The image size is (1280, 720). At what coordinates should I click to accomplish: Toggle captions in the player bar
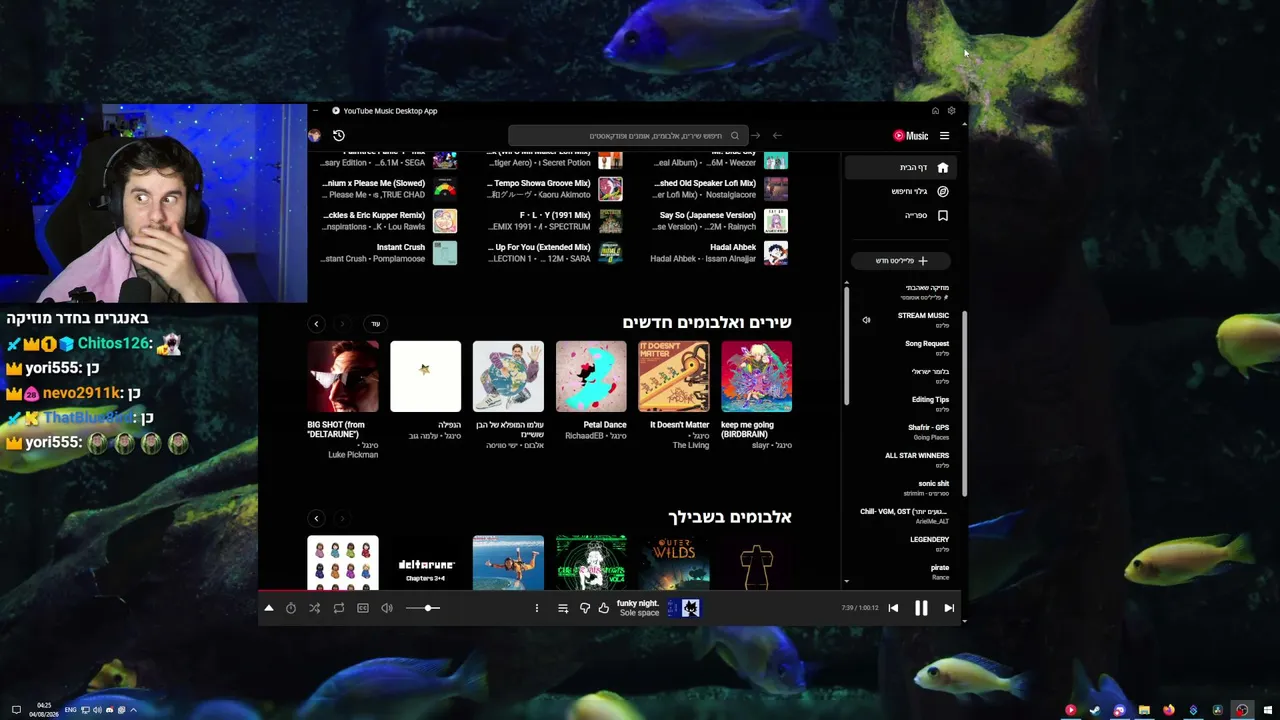(363, 608)
